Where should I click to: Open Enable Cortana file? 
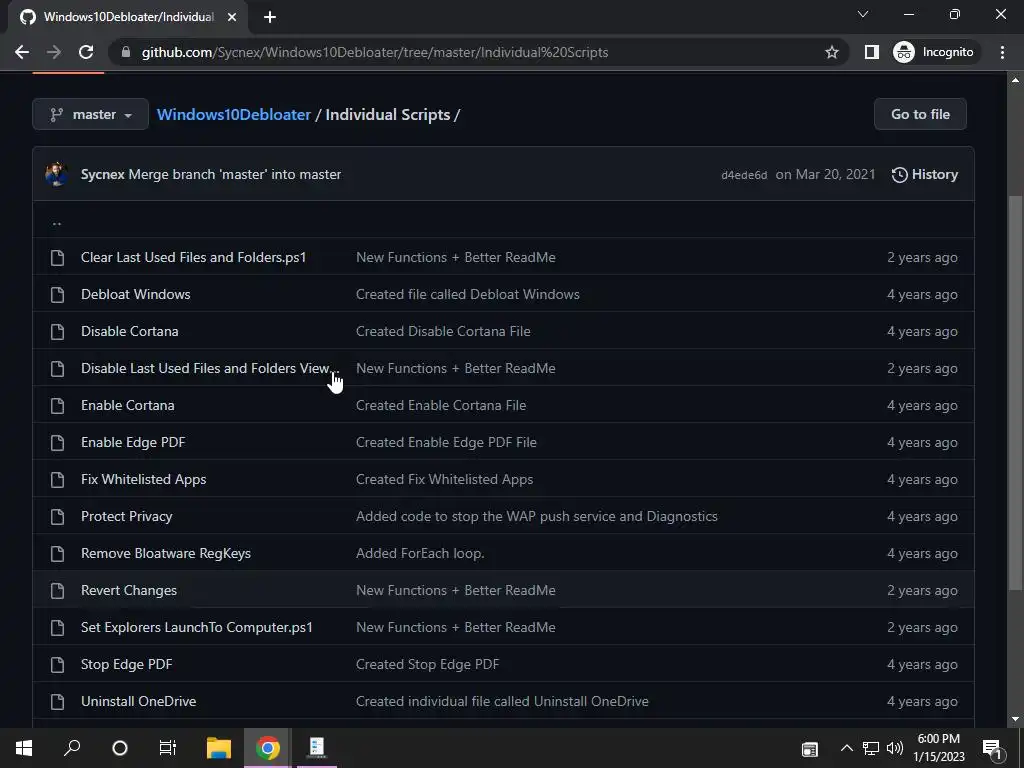coord(127,406)
